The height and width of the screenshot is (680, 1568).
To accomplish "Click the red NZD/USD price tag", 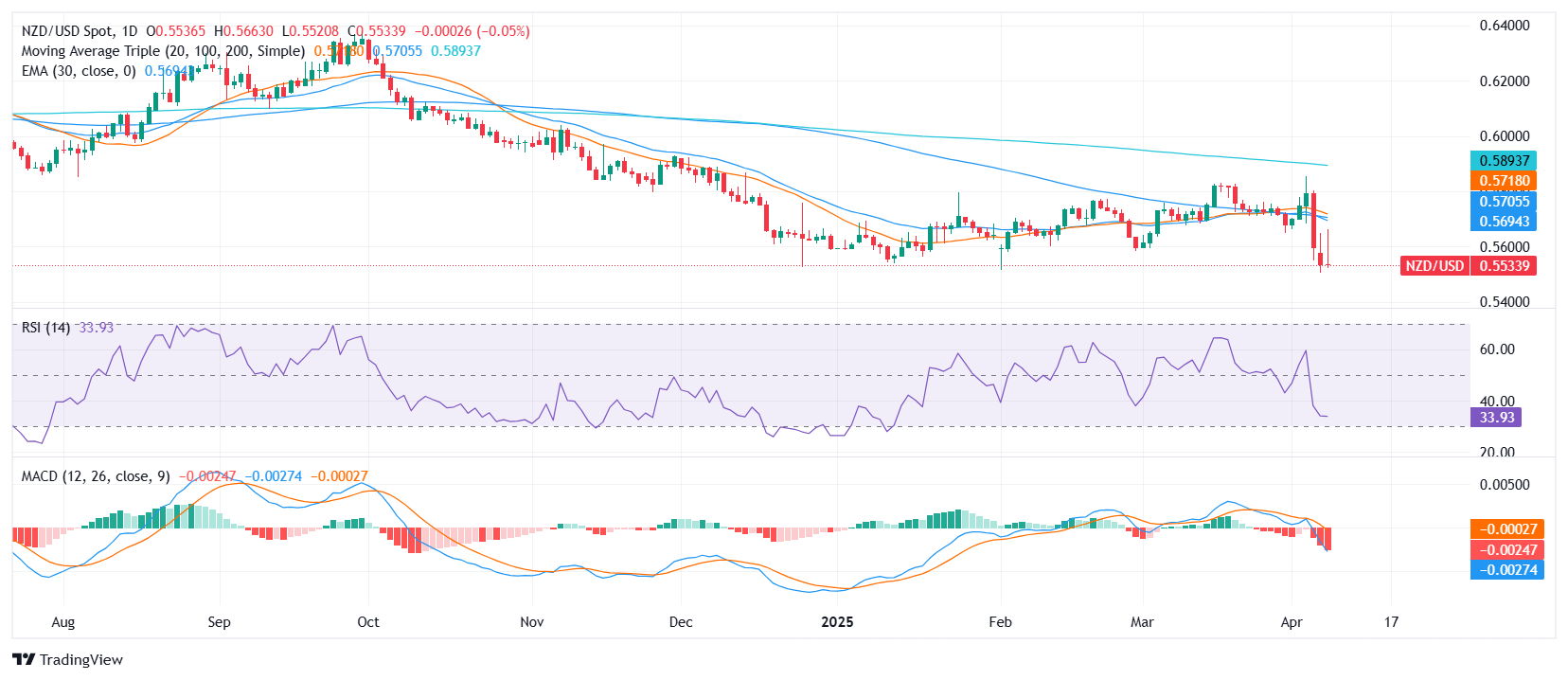I will click(1434, 266).
